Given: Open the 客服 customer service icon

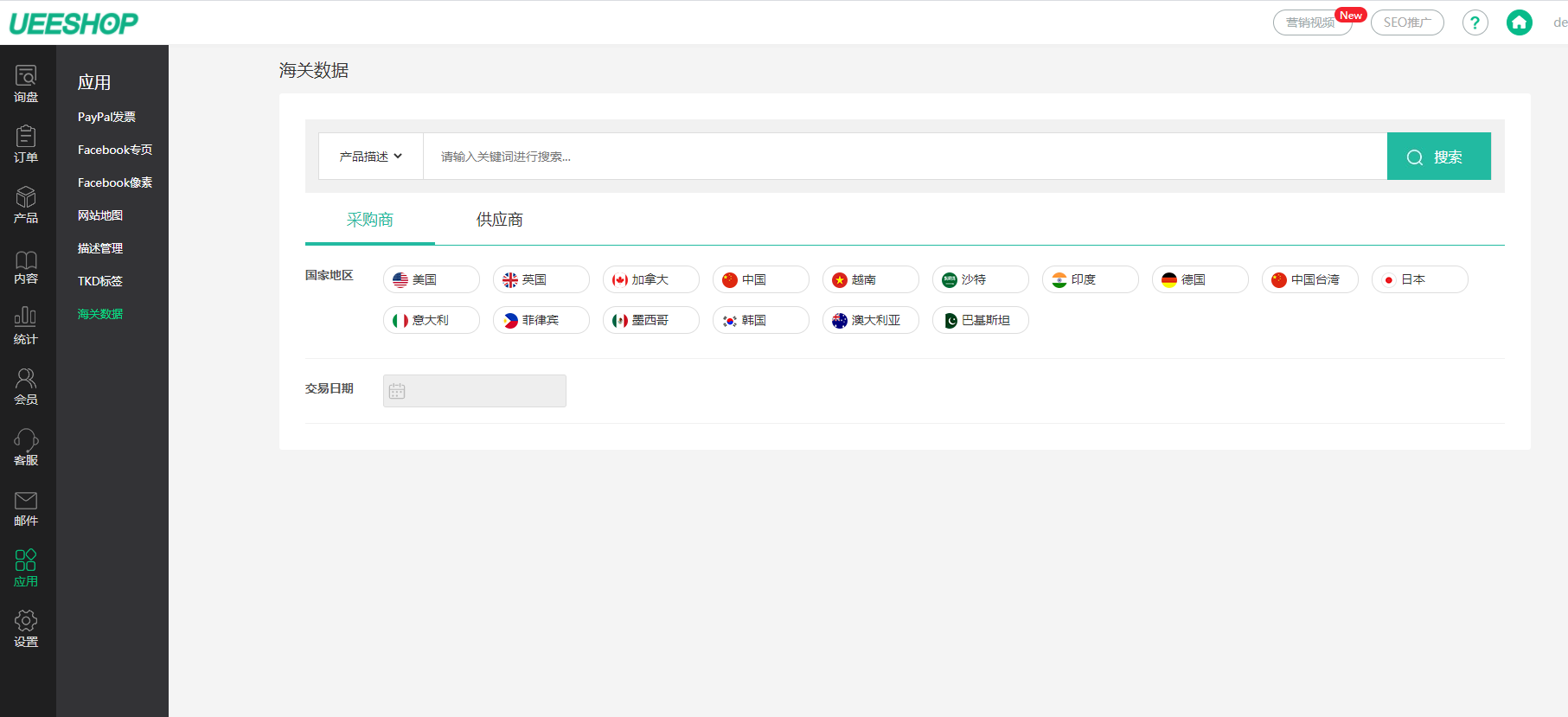Looking at the screenshot, I should (26, 447).
